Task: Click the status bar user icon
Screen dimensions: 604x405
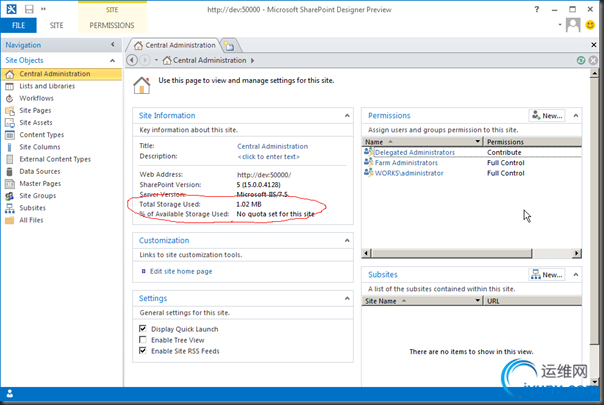Action: pyautogui.click(x=10, y=394)
